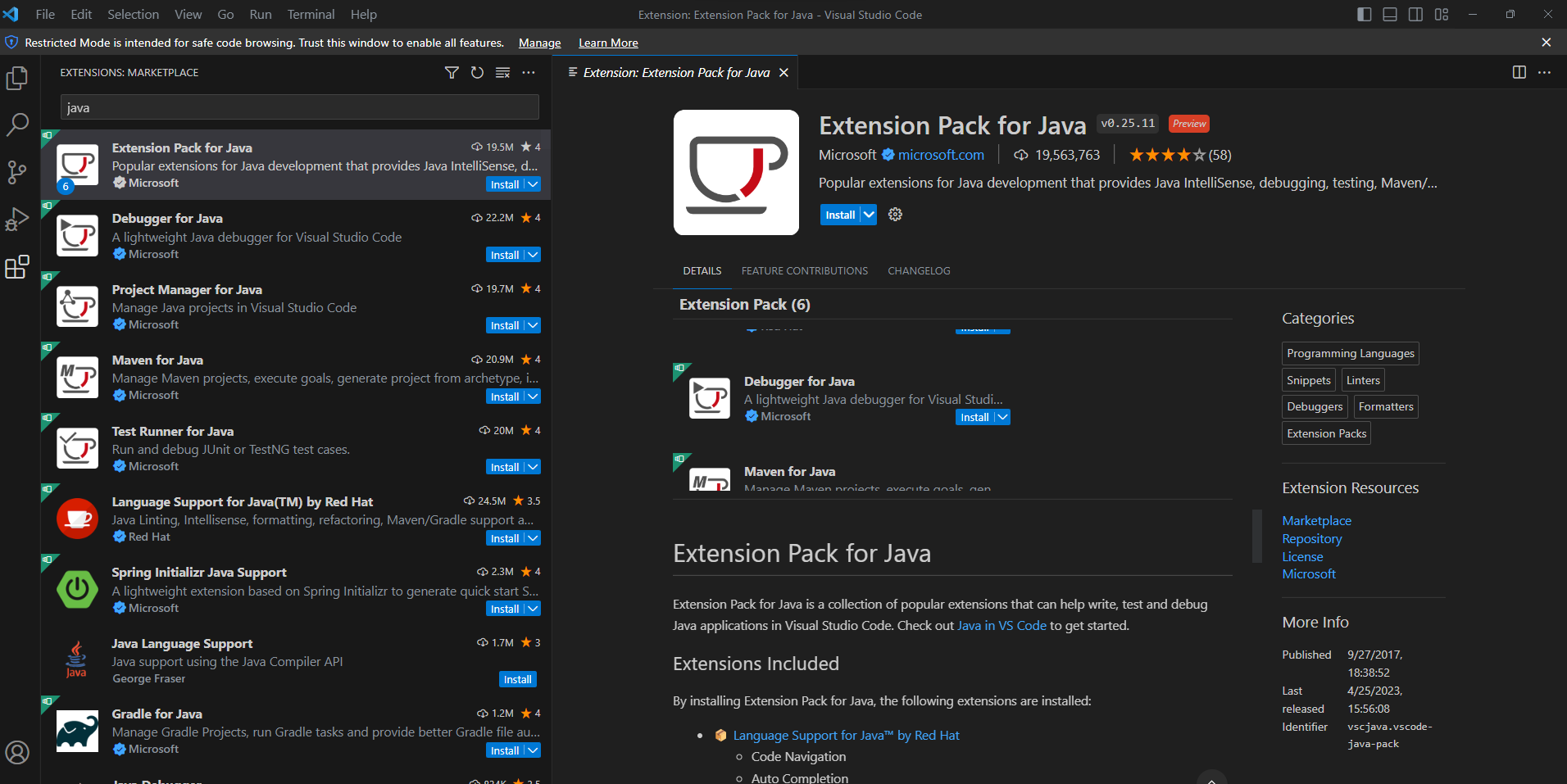
Task: Select Debuggers category tag
Action: click(x=1315, y=406)
